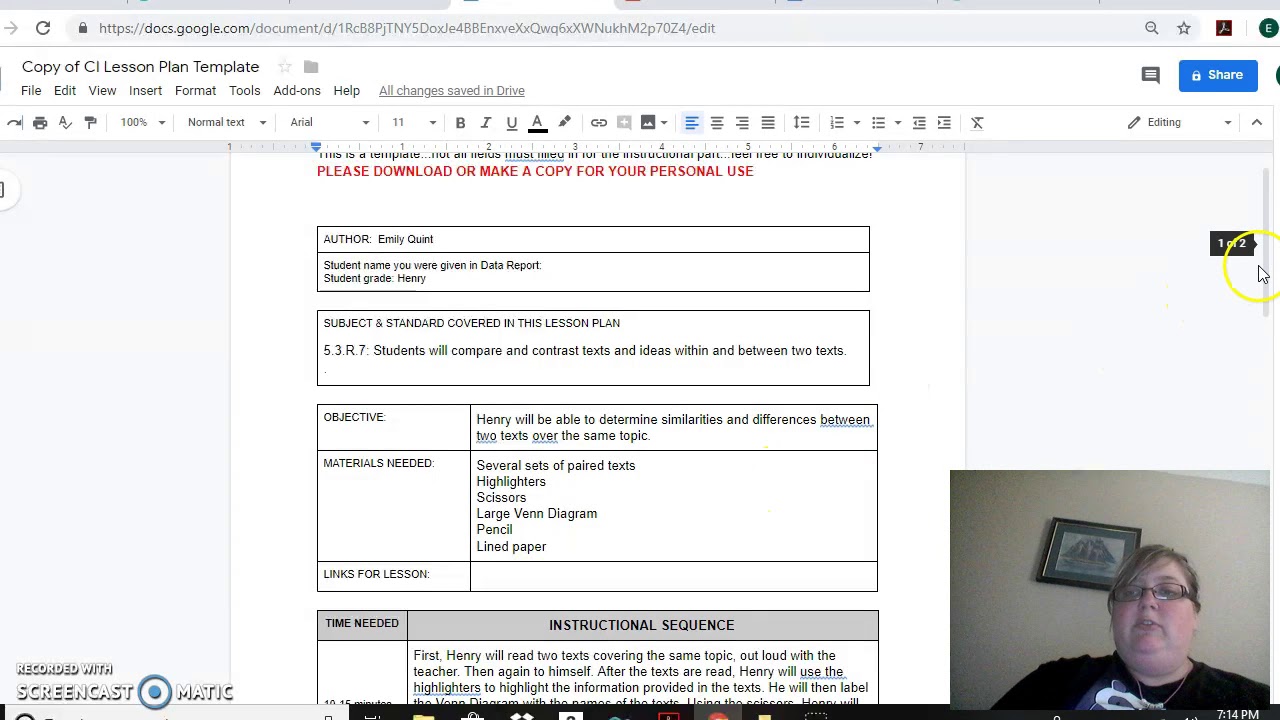Click the Adobe Acrobat extension icon

[x=1224, y=28]
